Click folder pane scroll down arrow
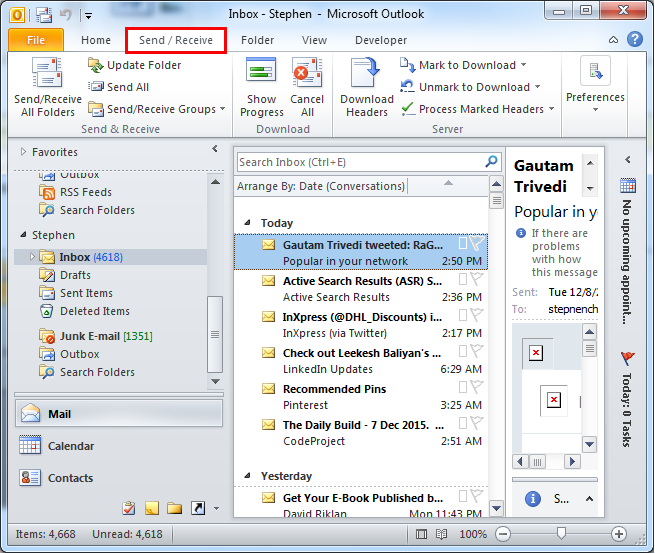The image size is (655, 553). 215,381
